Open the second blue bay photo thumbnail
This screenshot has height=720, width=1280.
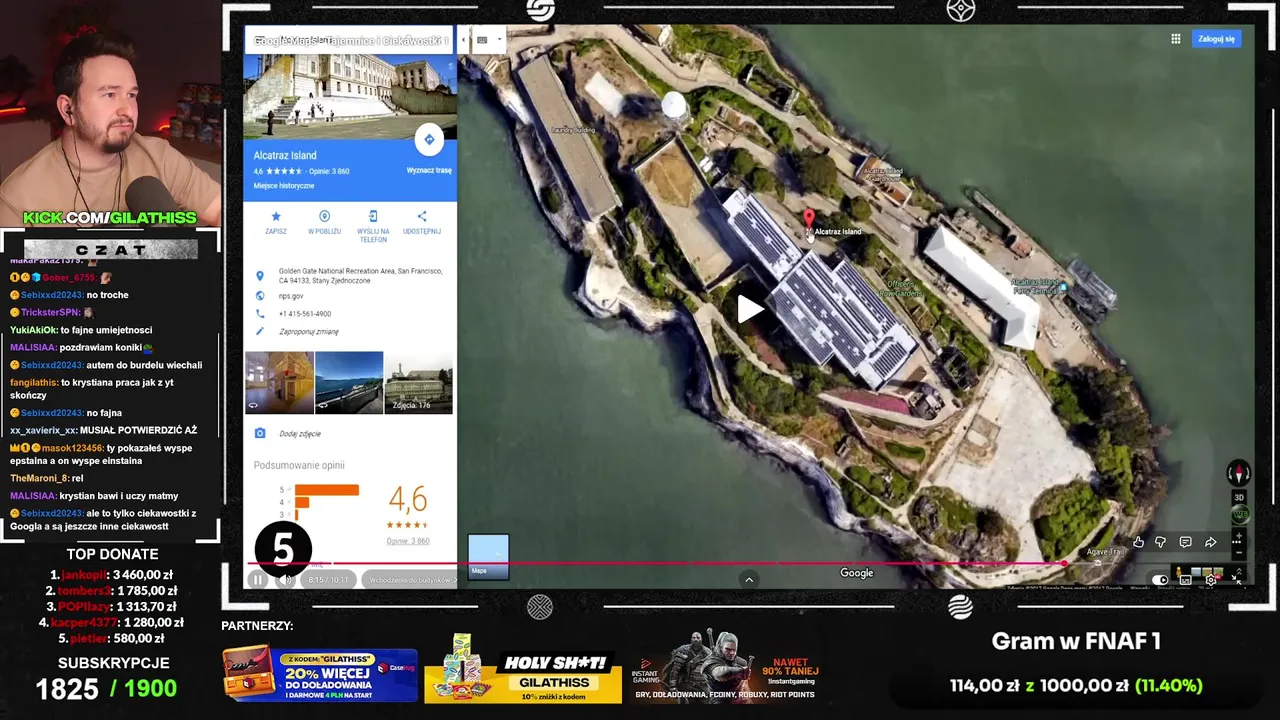pos(349,382)
